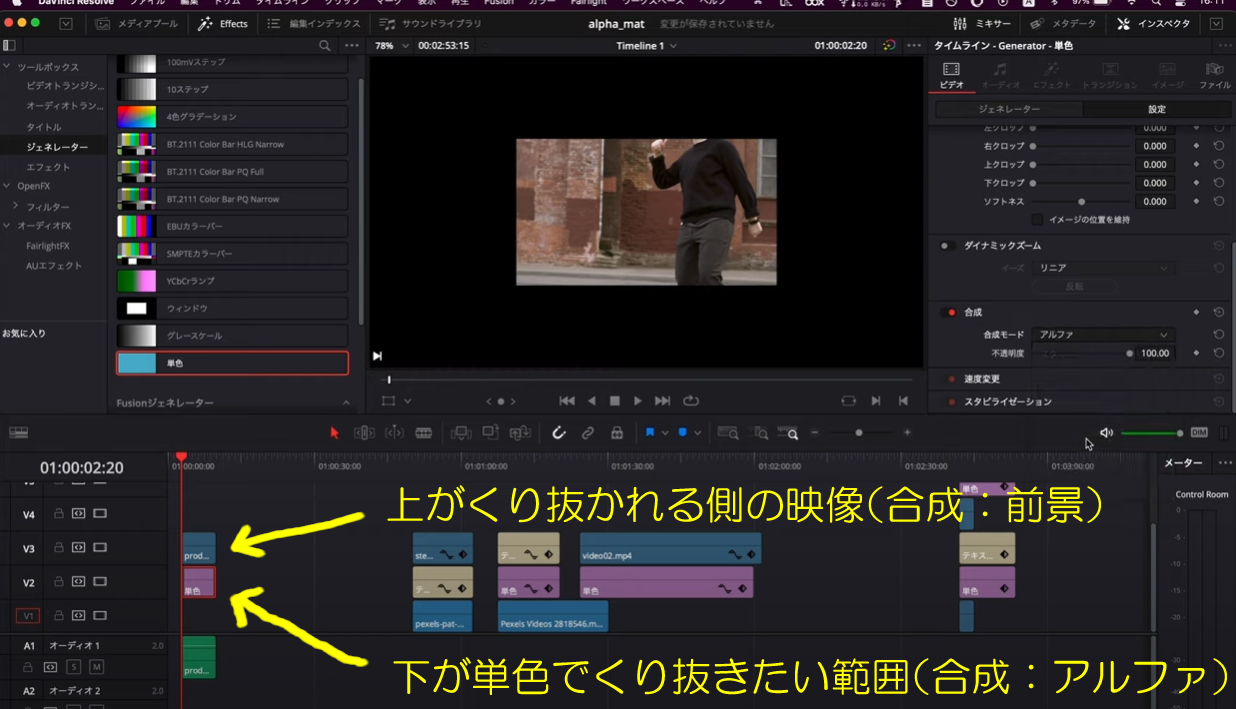Image resolution: width=1236 pixels, height=709 pixels.
Task: Click the play reverse button
Action: click(591, 401)
